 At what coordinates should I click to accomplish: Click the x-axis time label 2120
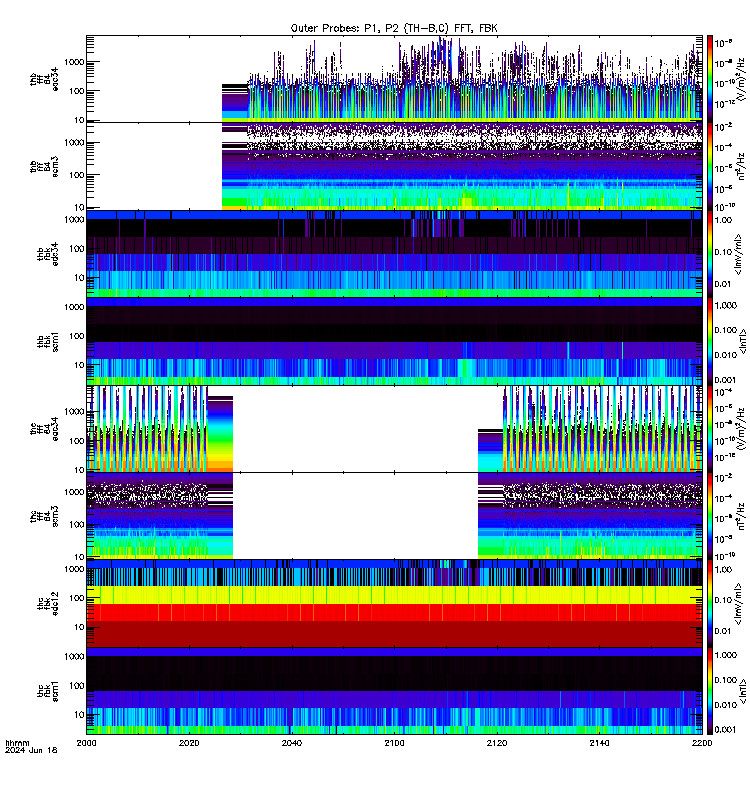pyautogui.click(x=497, y=743)
